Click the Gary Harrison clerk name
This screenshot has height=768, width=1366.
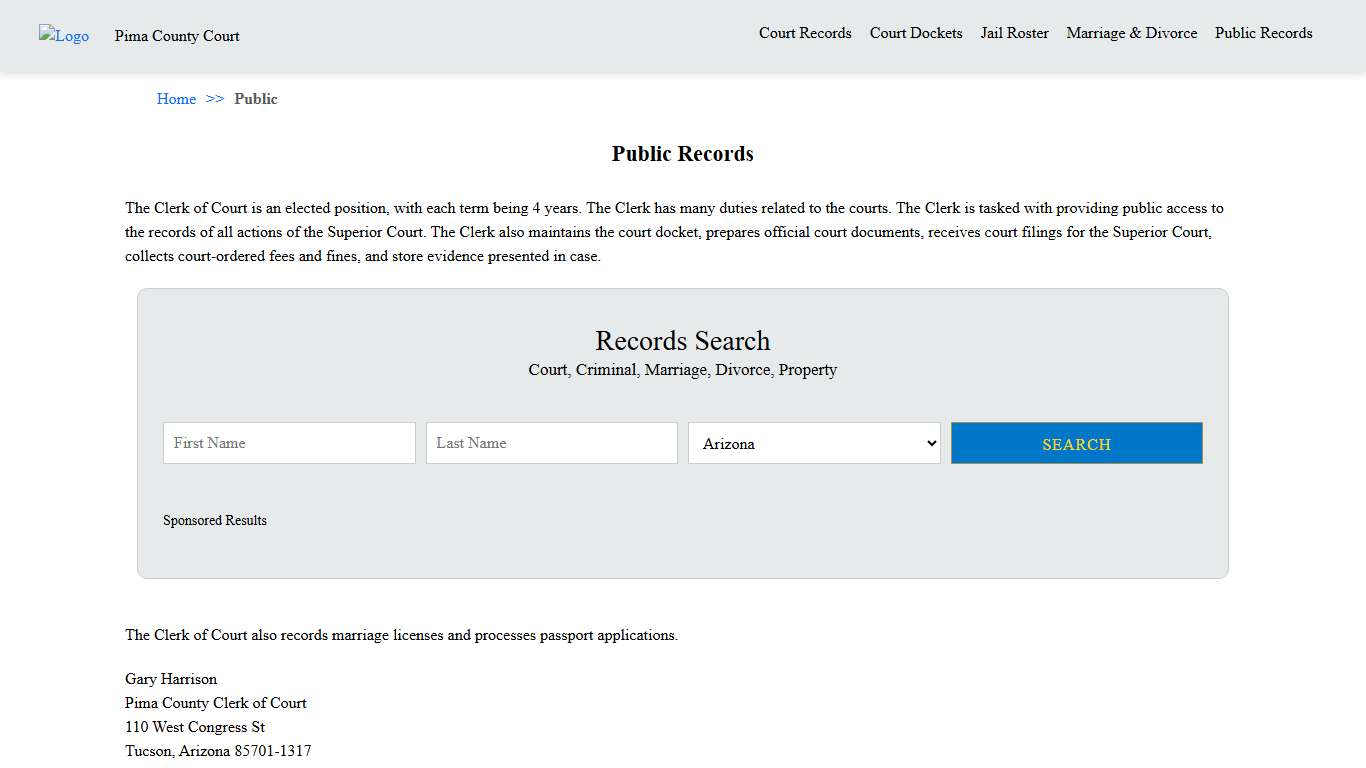pos(170,679)
